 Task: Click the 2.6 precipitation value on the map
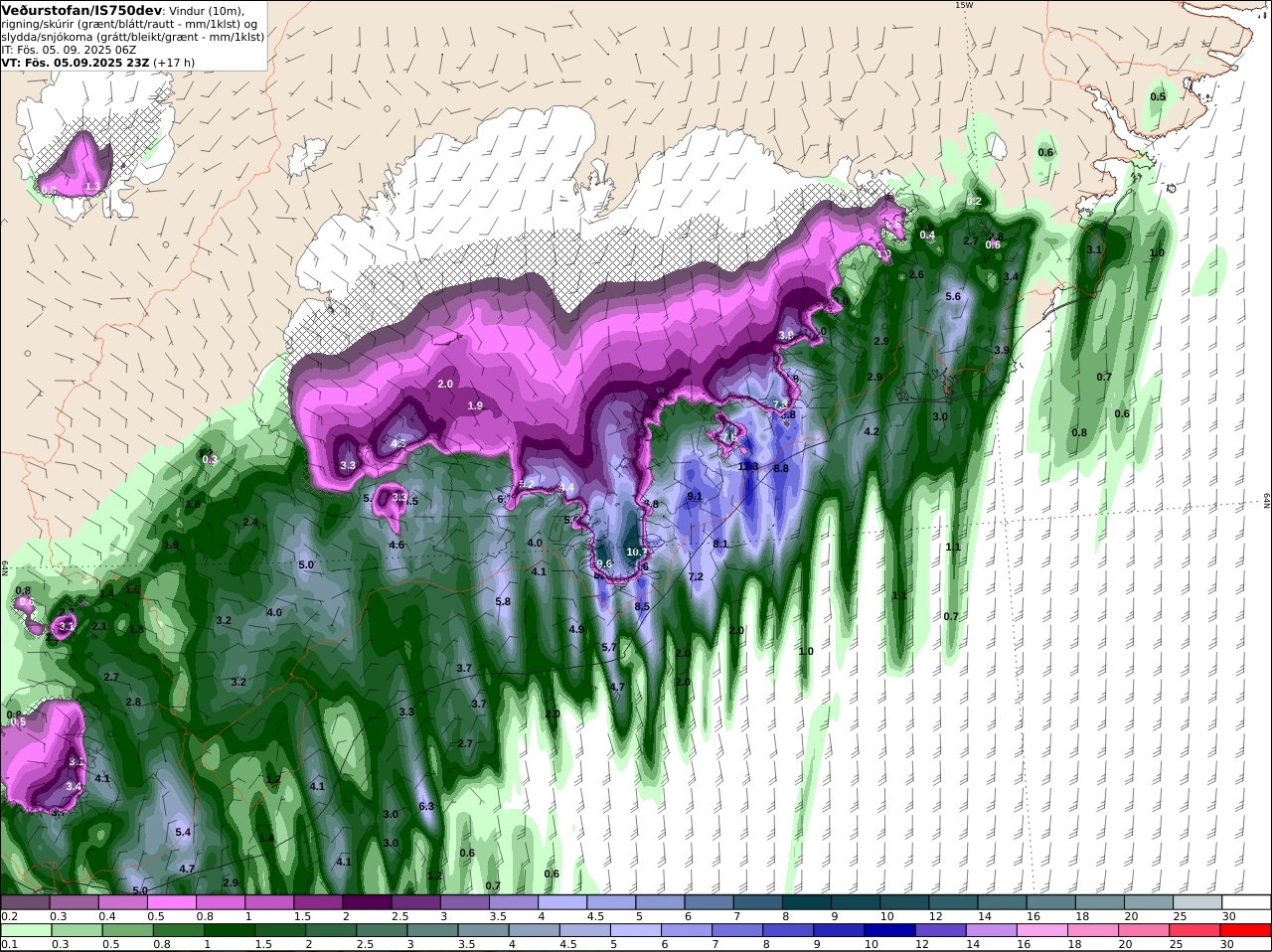(916, 274)
